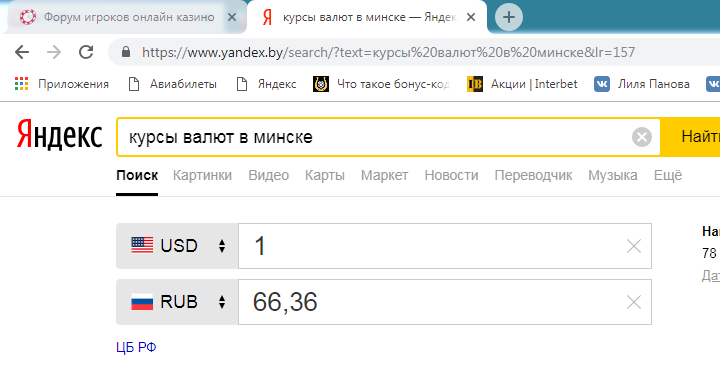Click the browser forward arrow

(x=54, y=52)
